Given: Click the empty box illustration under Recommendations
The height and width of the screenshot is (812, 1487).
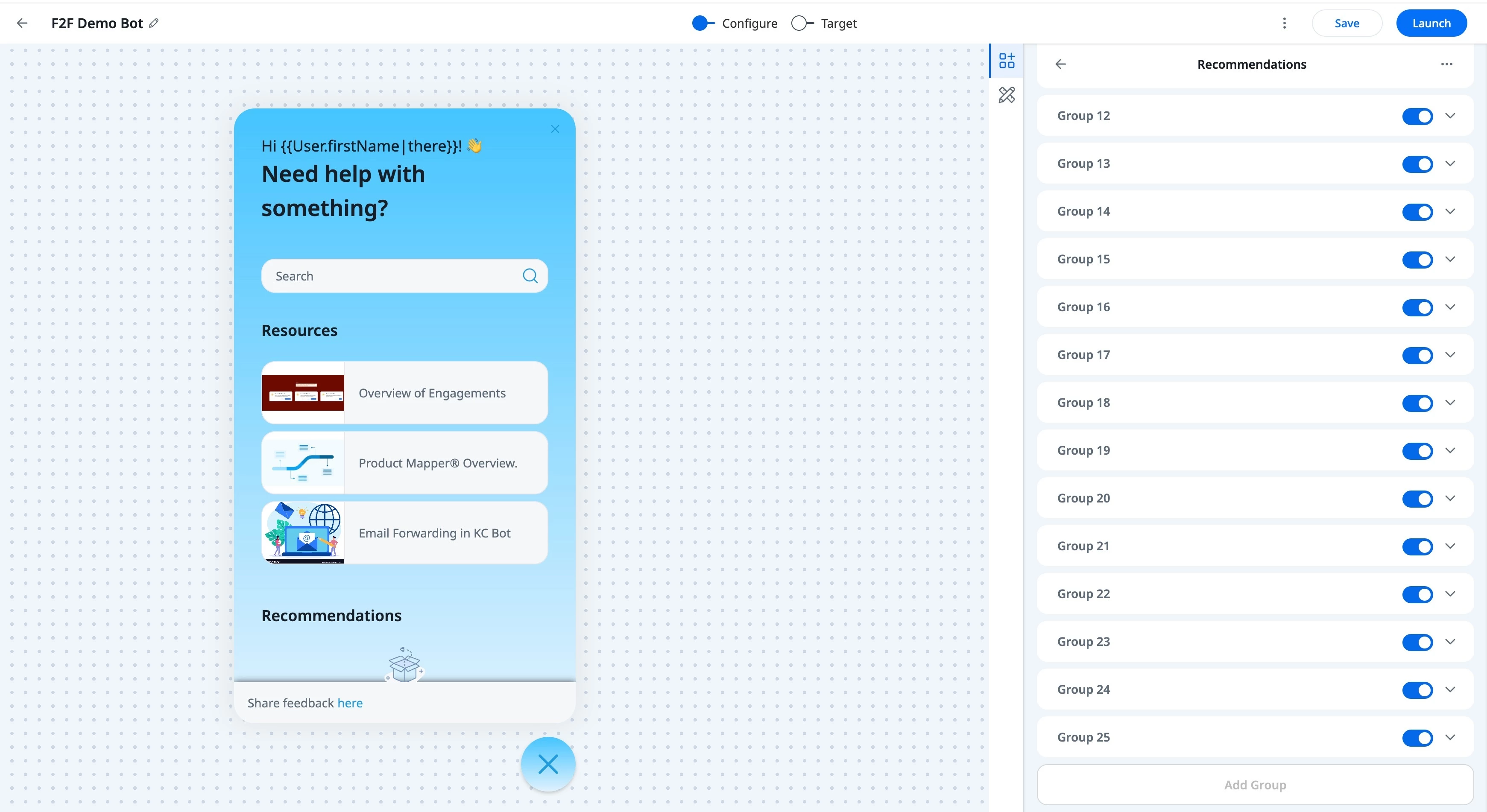Looking at the screenshot, I should click(x=405, y=665).
